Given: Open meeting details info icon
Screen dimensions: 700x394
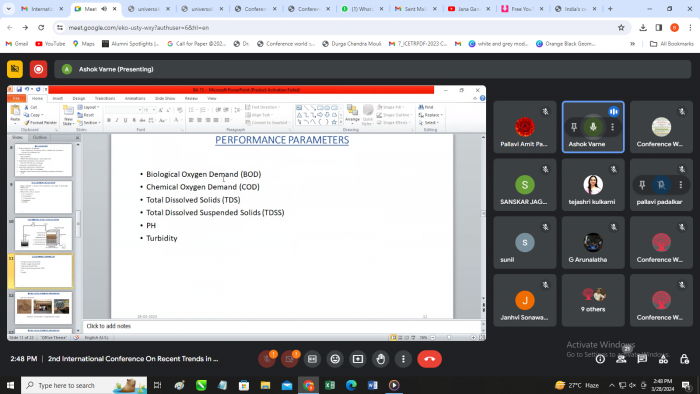Looking at the screenshot, I should pyautogui.click(x=600, y=359).
